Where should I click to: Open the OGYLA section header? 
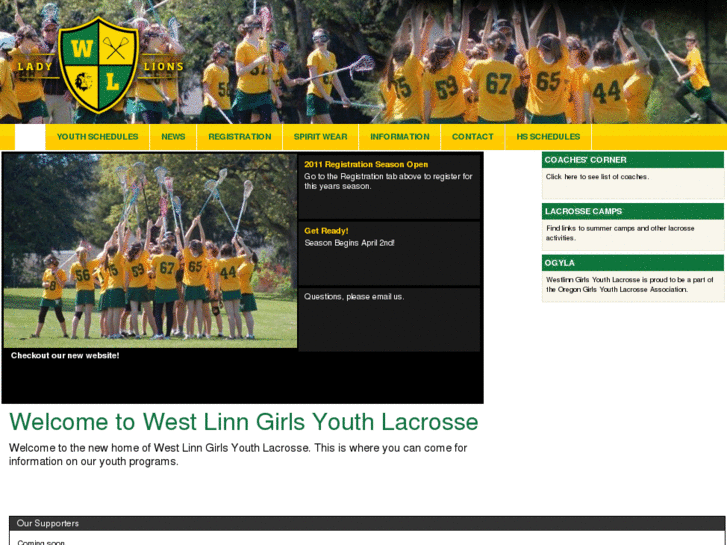(632, 263)
